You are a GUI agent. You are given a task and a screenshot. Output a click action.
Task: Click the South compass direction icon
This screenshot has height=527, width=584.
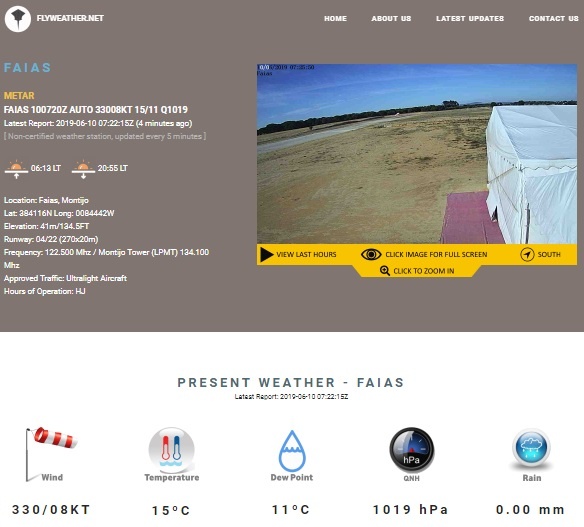point(527,254)
